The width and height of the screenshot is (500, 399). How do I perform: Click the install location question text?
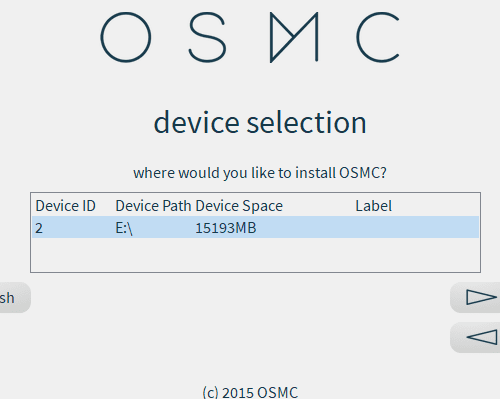click(x=260, y=173)
